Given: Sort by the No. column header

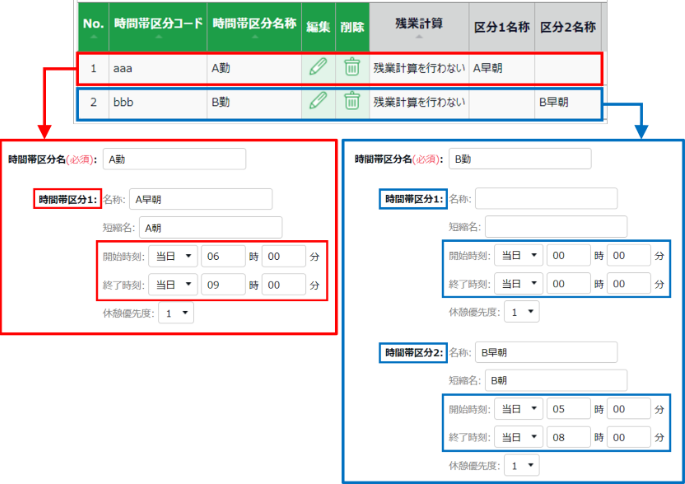Looking at the screenshot, I should (x=93, y=25).
